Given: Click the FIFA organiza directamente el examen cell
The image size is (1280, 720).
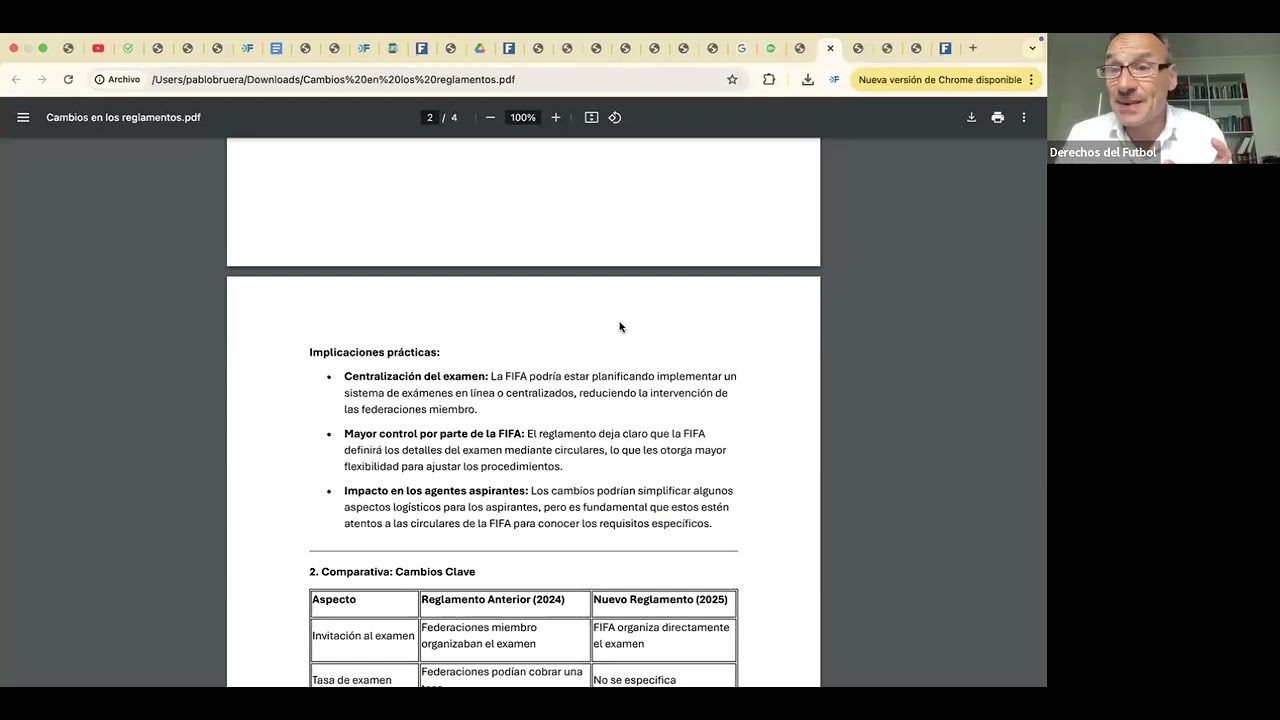Looking at the screenshot, I should [664, 640].
